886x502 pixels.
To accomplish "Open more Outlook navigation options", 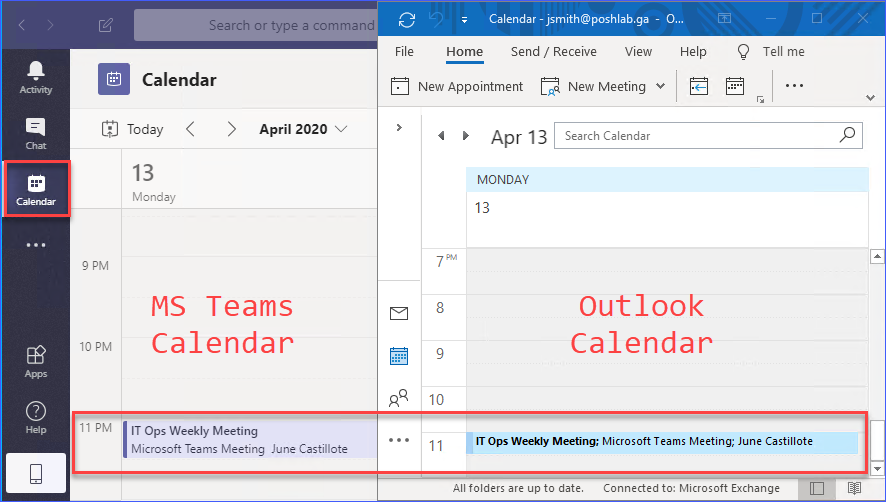I will [399, 440].
